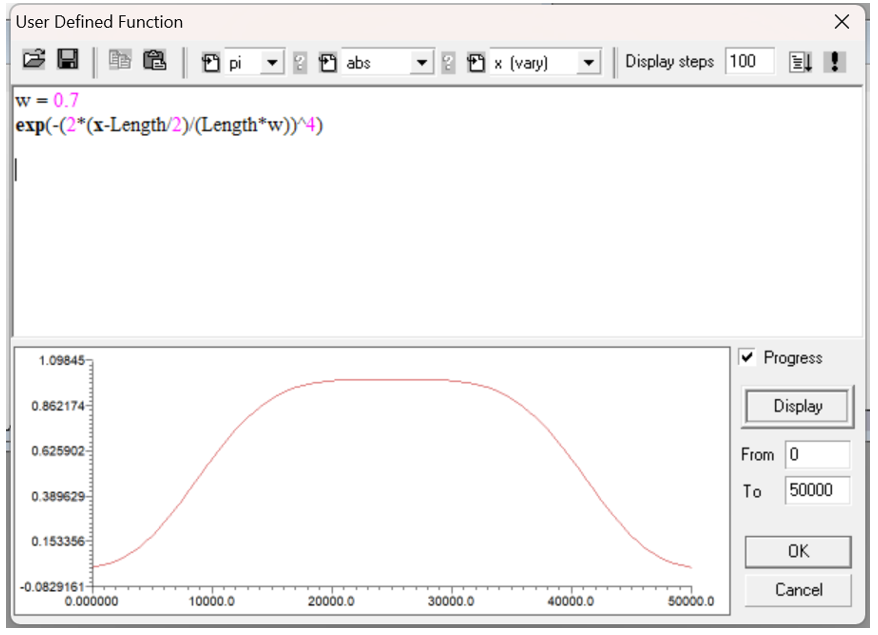Expand the pi constants dropdown
Screen dimensions: 878x635
pyautogui.click(x=271, y=62)
